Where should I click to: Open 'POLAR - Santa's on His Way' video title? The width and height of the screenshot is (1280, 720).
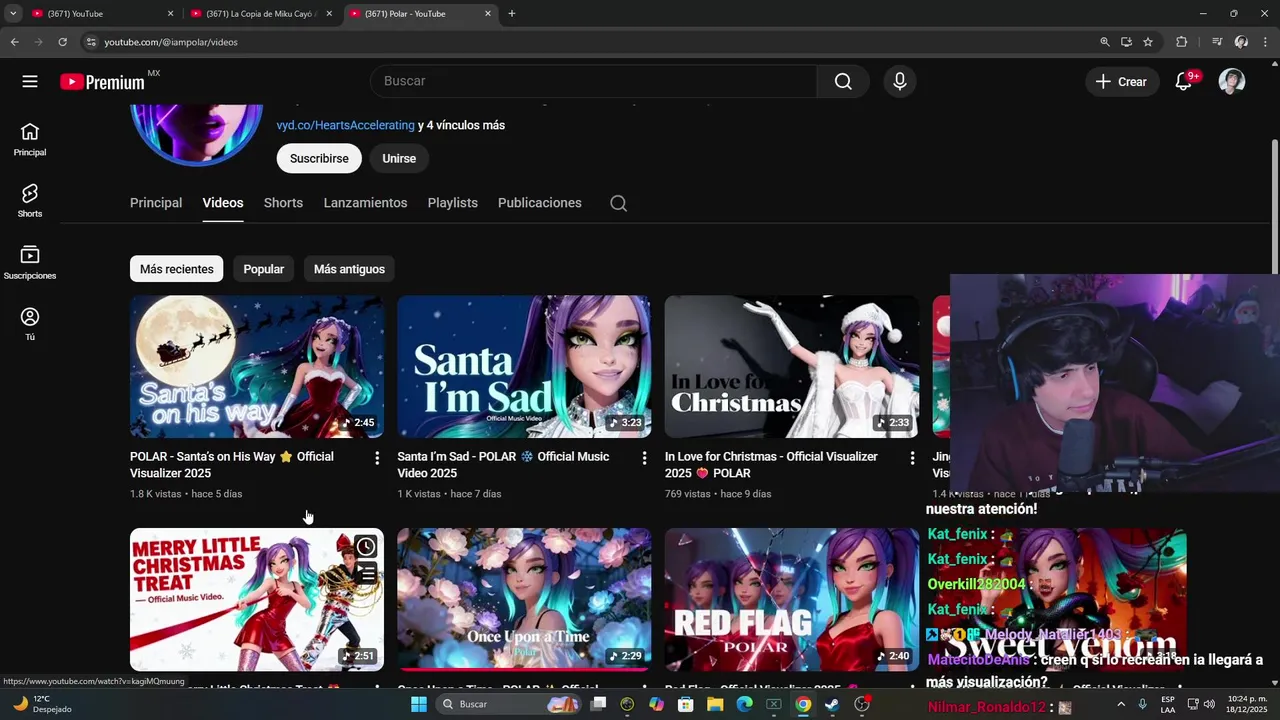pos(232,465)
